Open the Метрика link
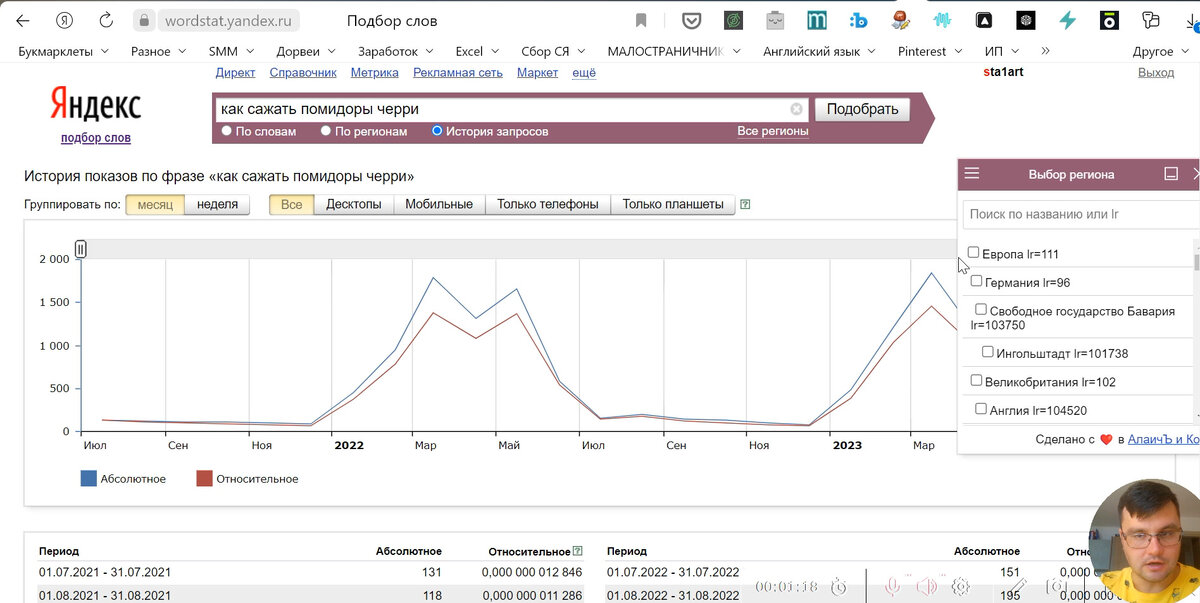Viewport: 1200px width, 603px height. tap(375, 72)
